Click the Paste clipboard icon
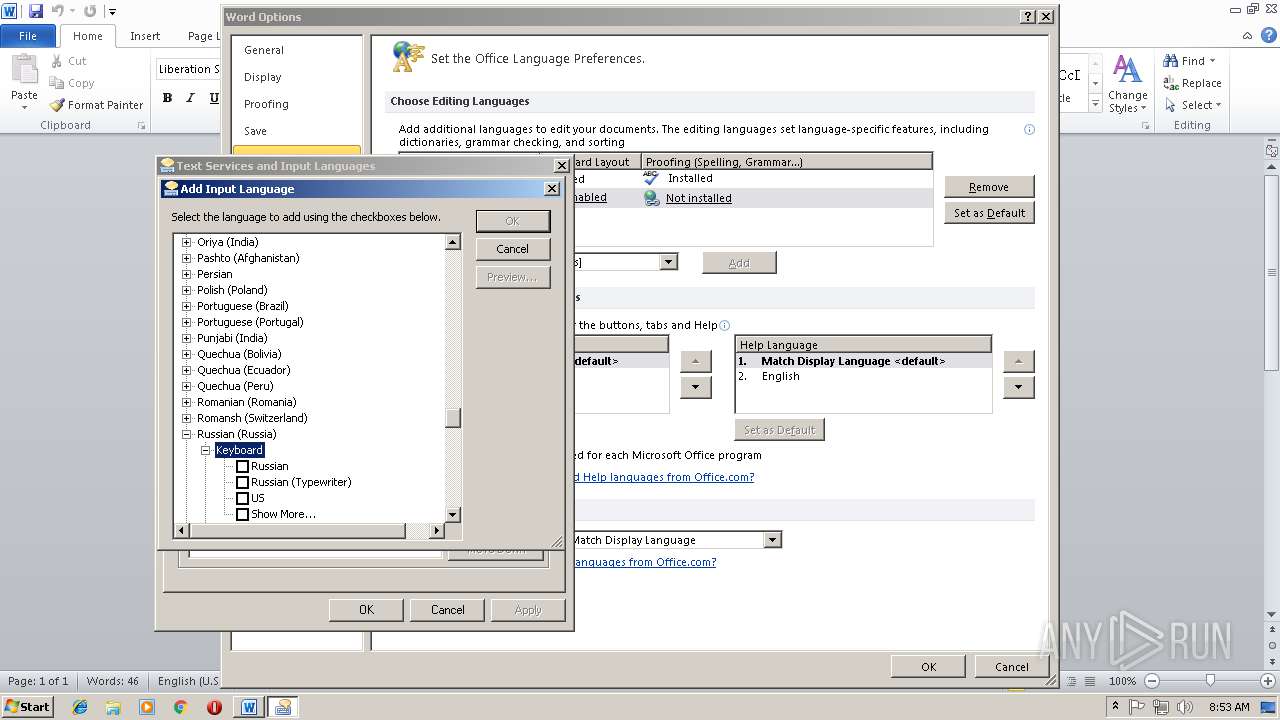Viewport: 1280px width, 720px height. tap(24, 70)
